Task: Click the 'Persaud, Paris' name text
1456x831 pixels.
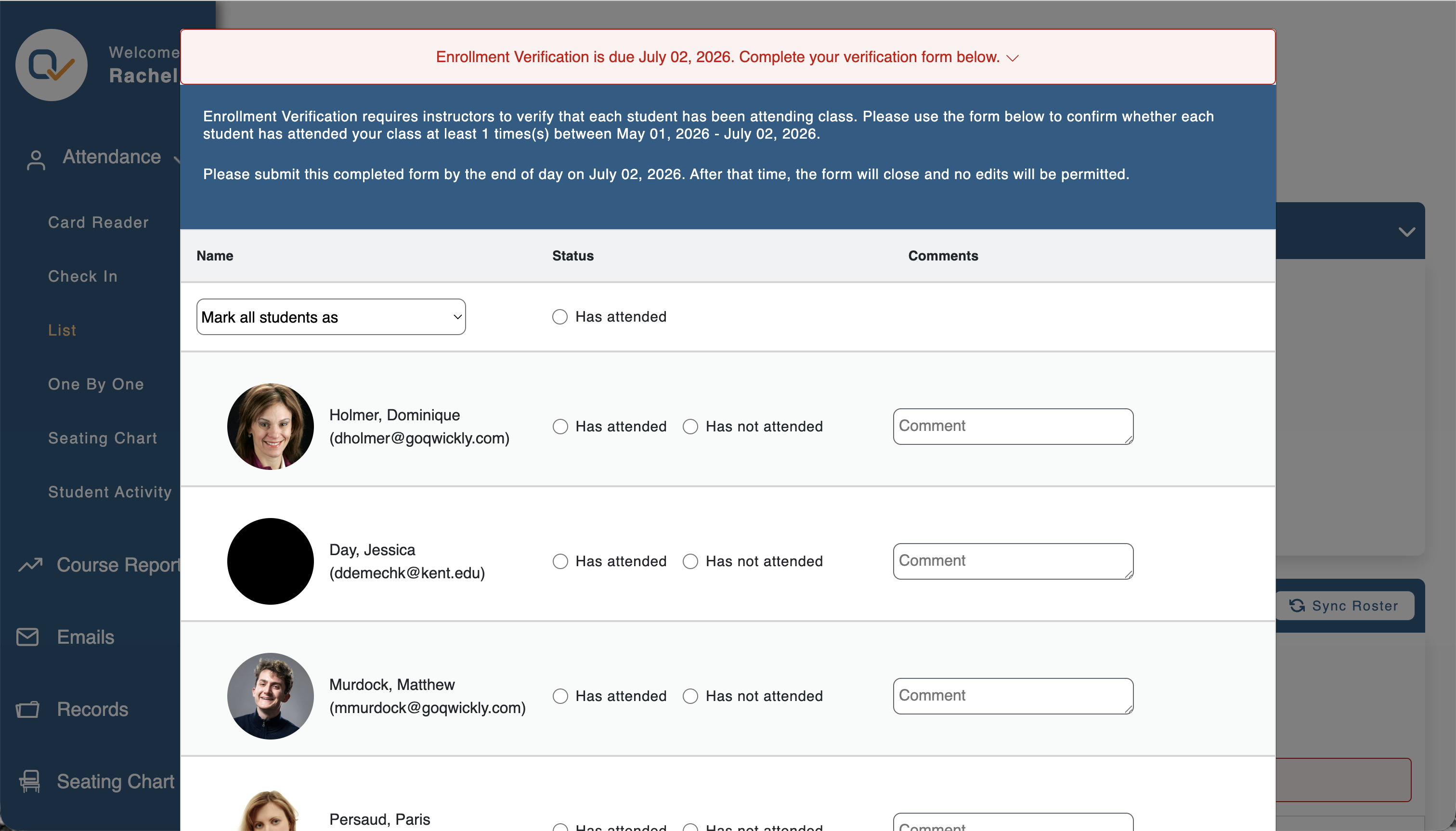Action: pyautogui.click(x=379, y=819)
